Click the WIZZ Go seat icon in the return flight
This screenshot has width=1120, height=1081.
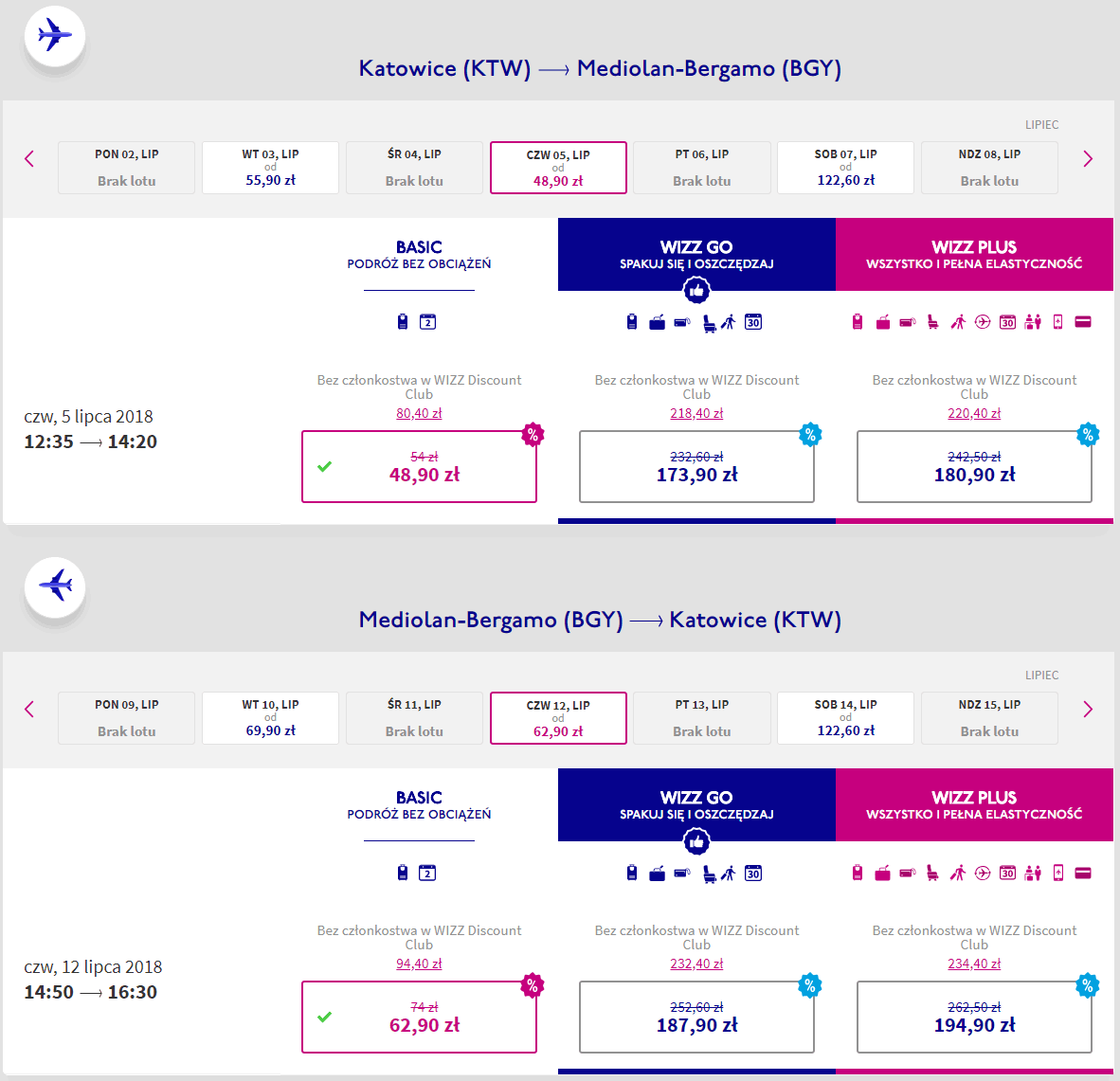(x=709, y=874)
